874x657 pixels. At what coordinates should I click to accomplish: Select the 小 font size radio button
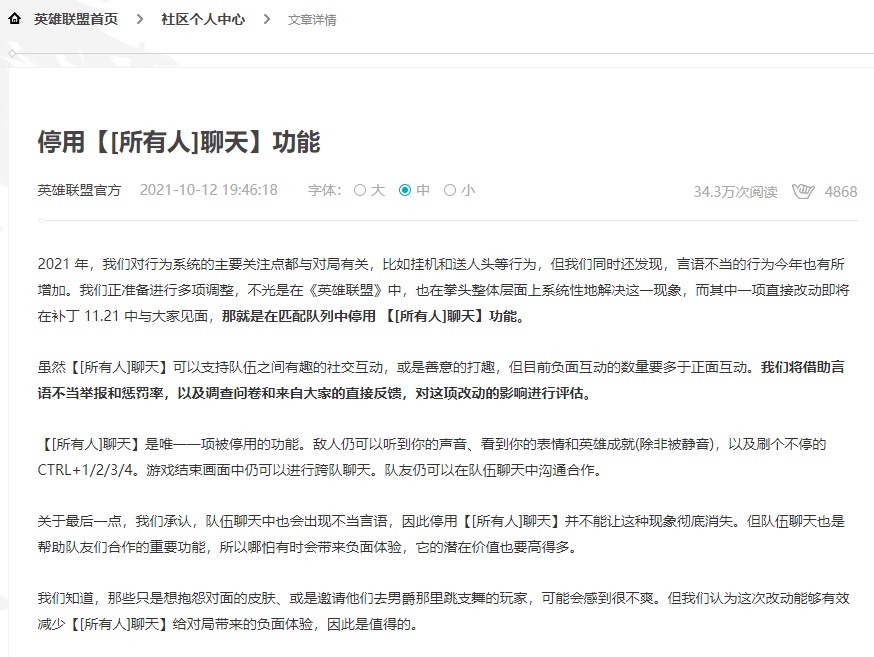tap(450, 191)
